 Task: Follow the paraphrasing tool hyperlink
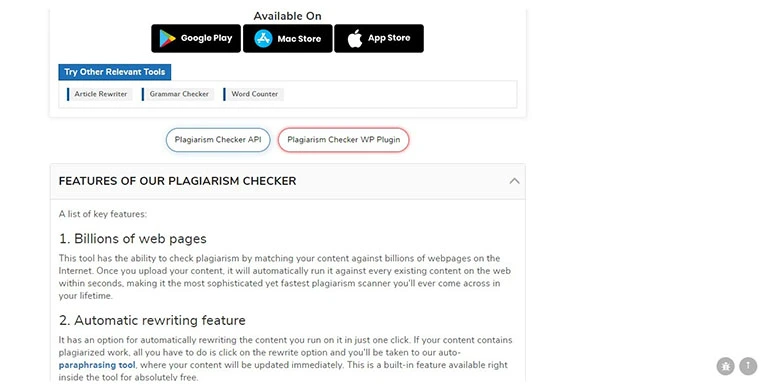[97, 365]
